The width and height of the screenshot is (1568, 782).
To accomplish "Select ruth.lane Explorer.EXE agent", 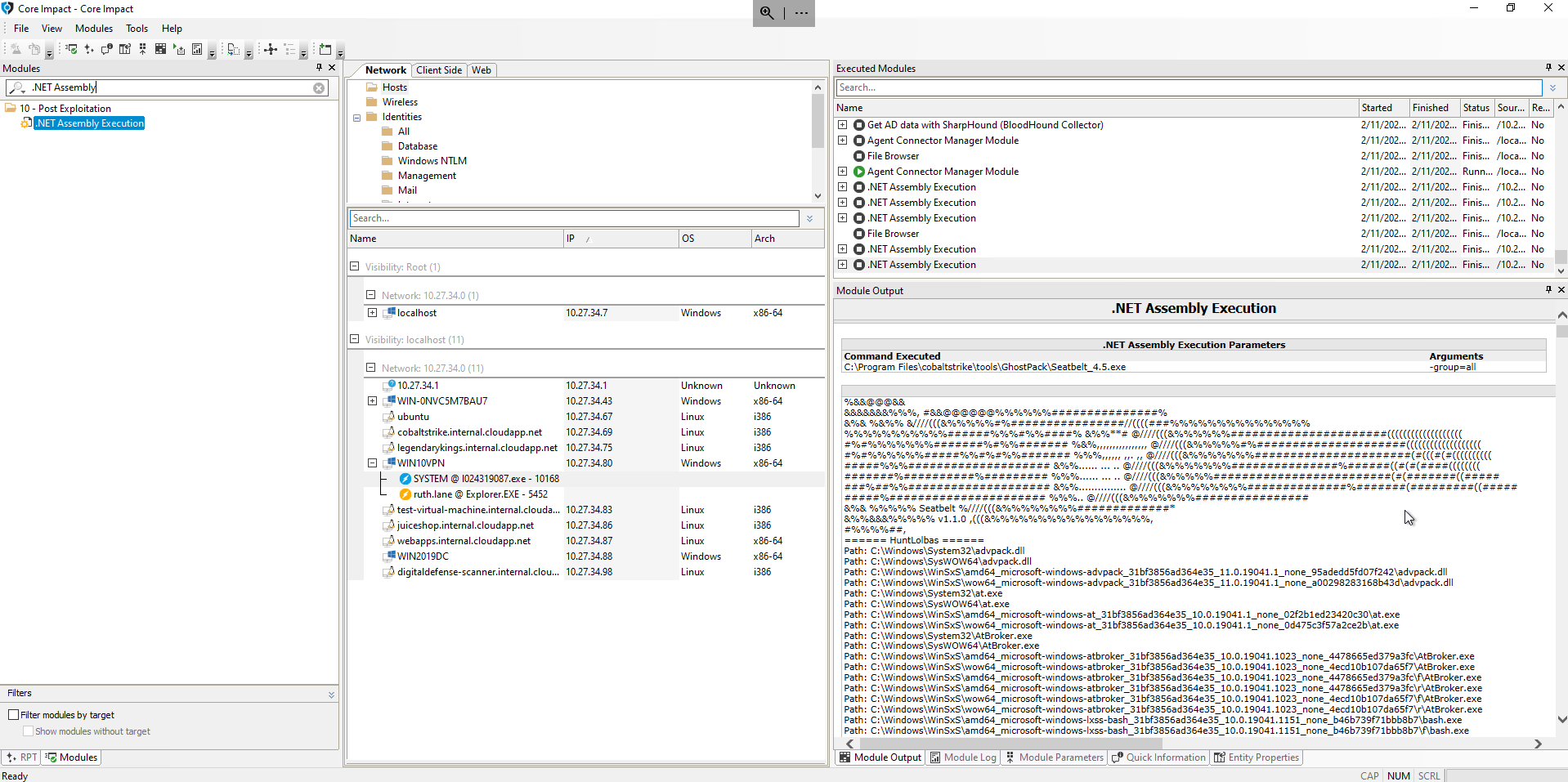I will 480,494.
